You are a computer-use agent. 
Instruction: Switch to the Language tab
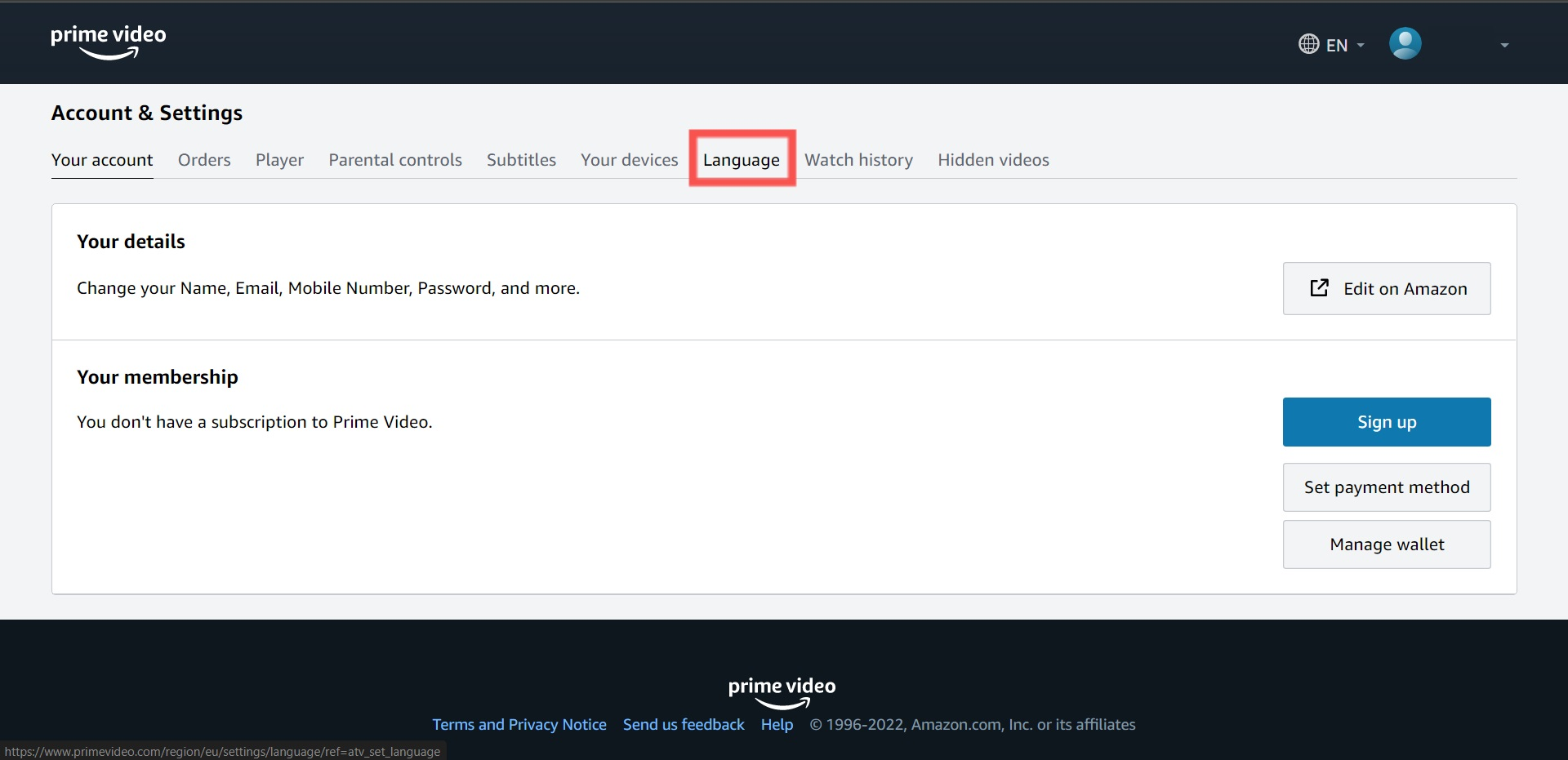(x=742, y=160)
